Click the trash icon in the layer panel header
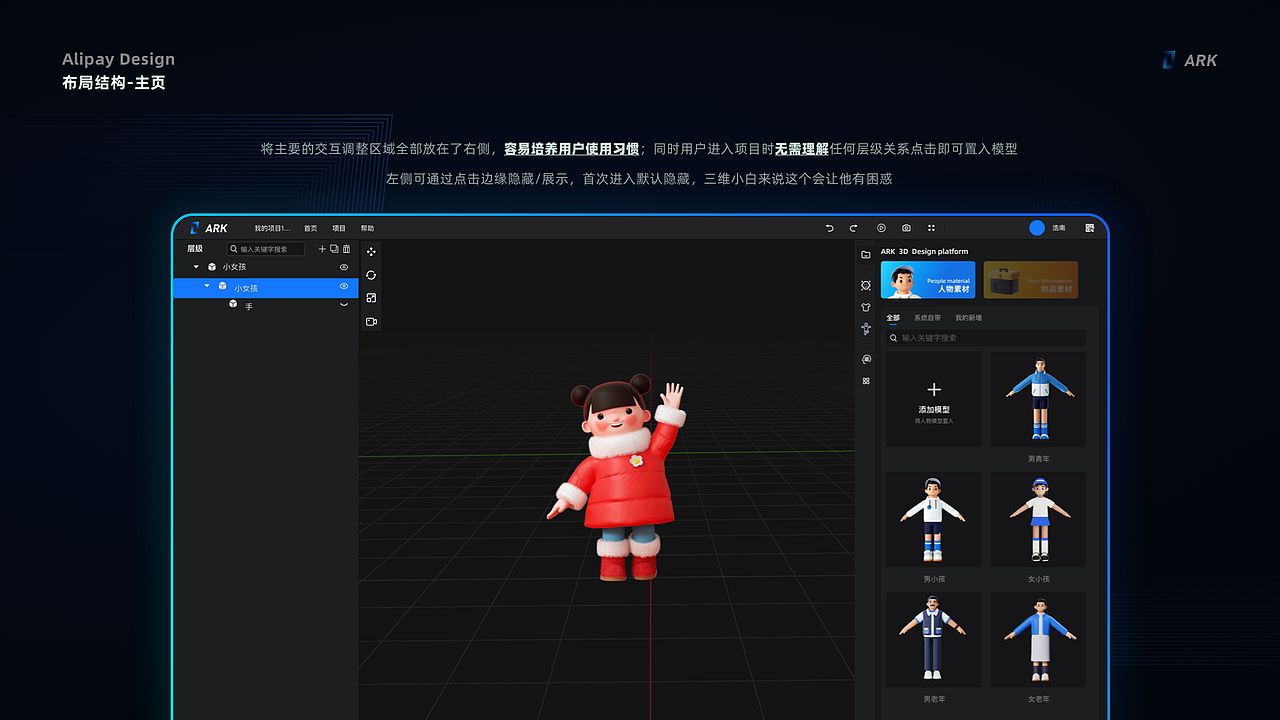The height and width of the screenshot is (720, 1280). click(x=346, y=249)
